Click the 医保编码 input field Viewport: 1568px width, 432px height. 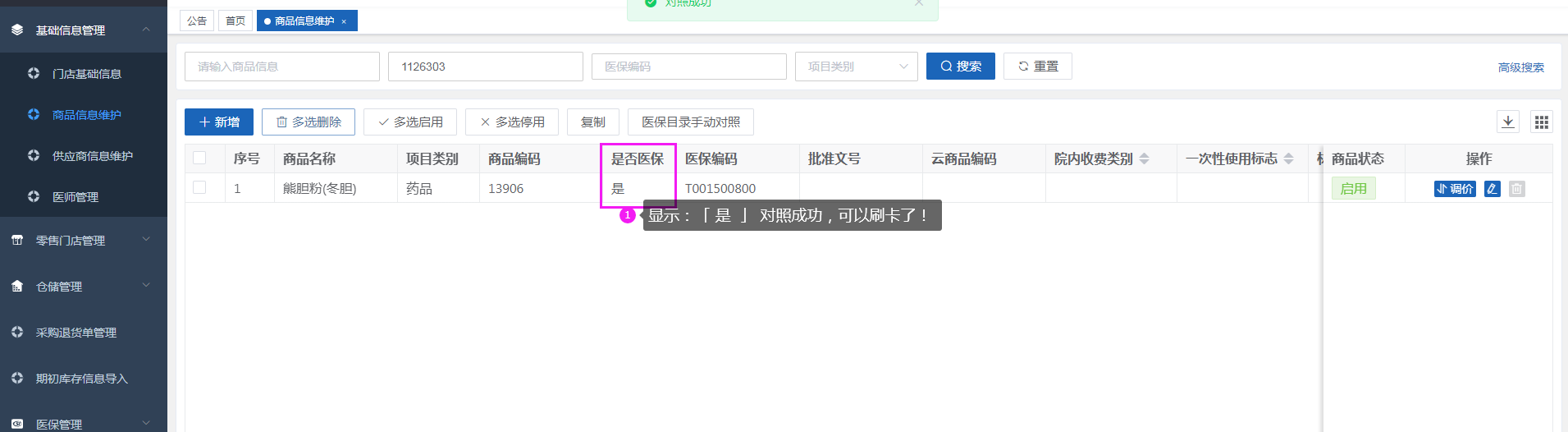coord(688,67)
